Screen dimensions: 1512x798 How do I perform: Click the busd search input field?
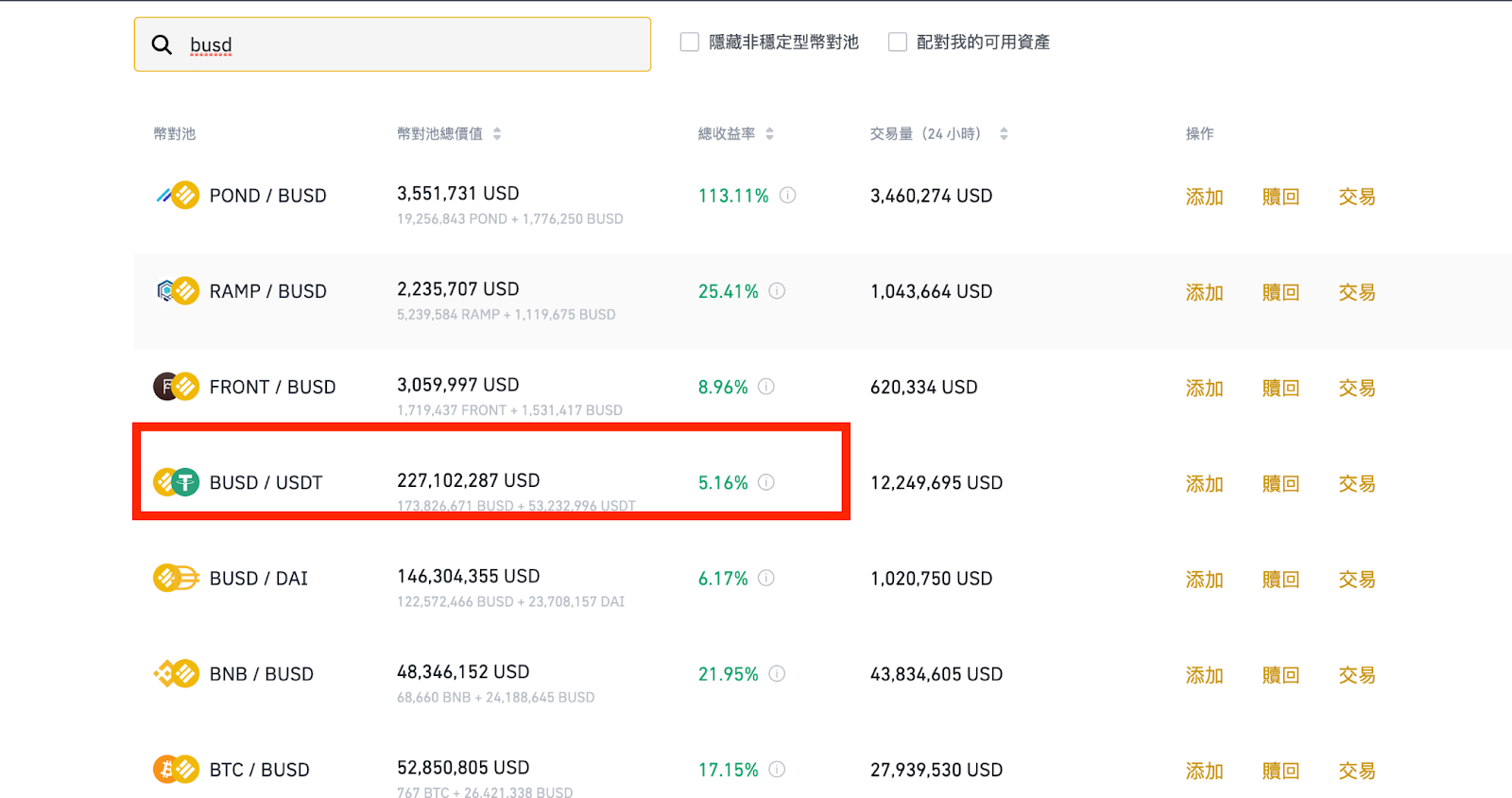click(x=392, y=44)
